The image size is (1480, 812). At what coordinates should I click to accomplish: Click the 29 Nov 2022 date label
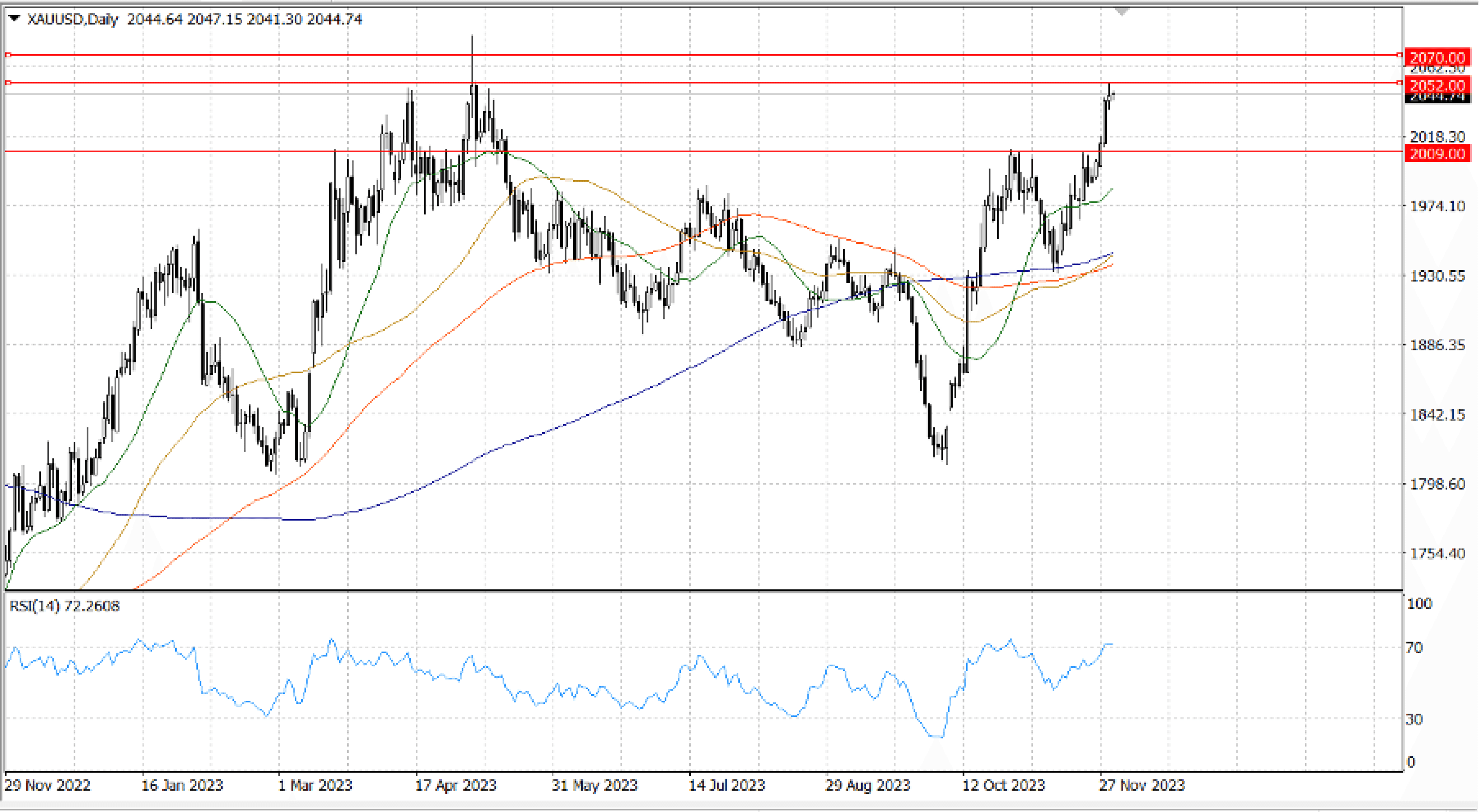coord(48,785)
